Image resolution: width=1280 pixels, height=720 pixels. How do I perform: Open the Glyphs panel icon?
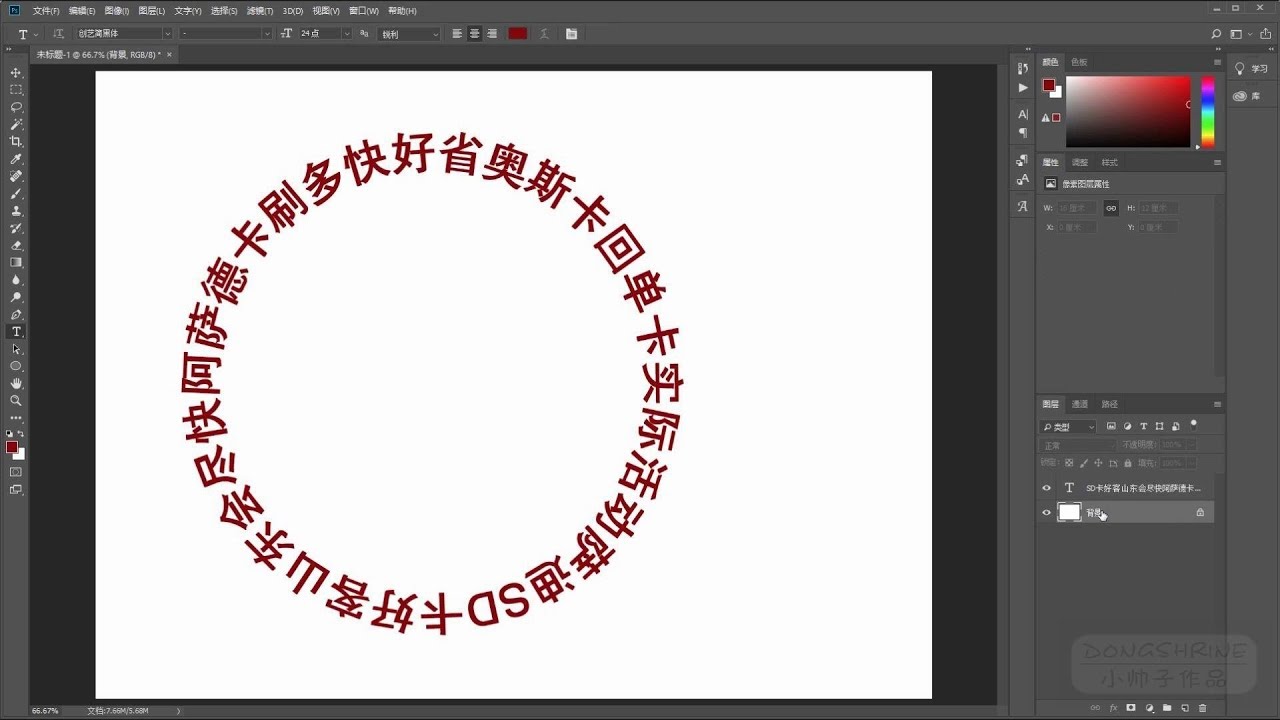1022,206
